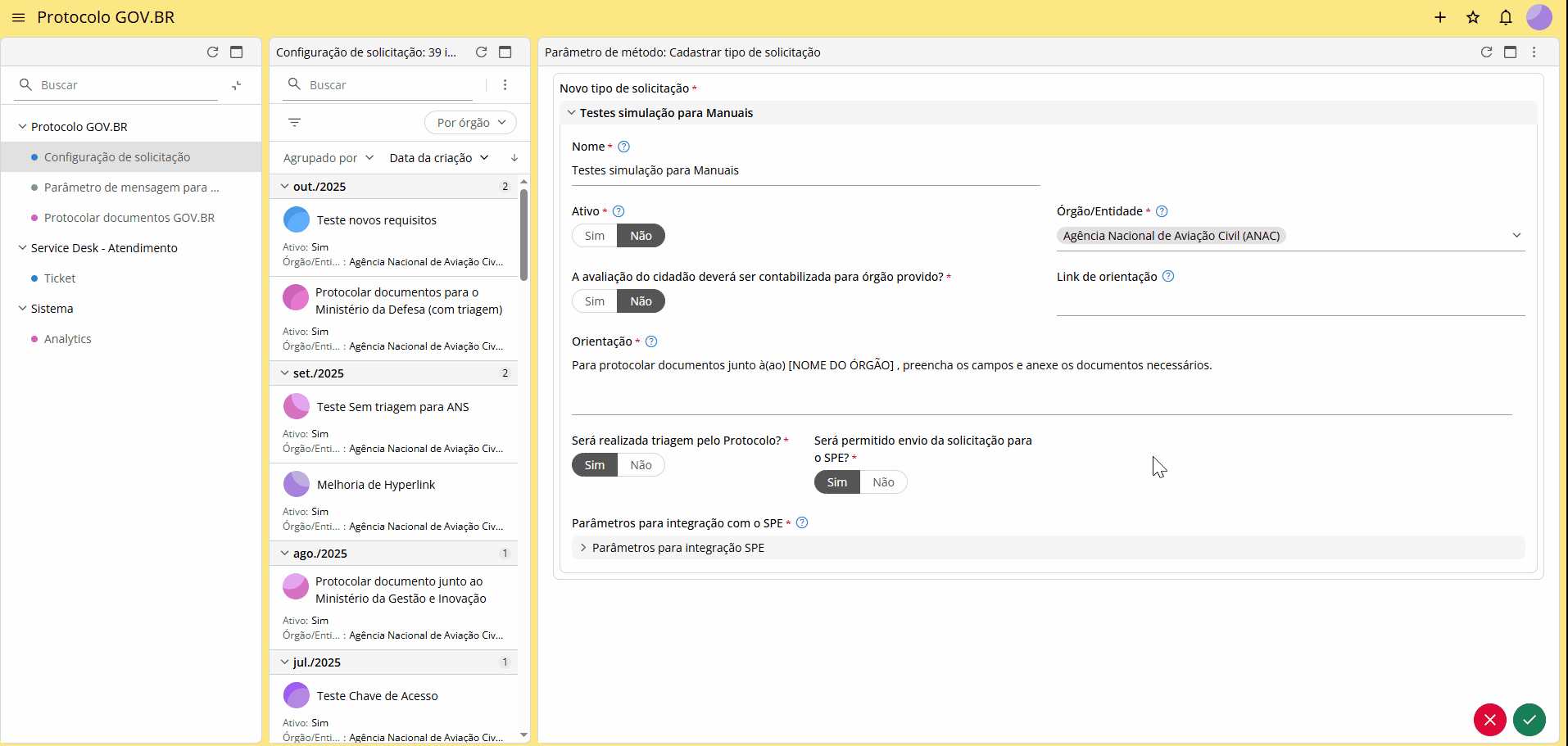The image size is (1568, 746).
Task: Open the hamburger main menu
Action: (x=19, y=17)
